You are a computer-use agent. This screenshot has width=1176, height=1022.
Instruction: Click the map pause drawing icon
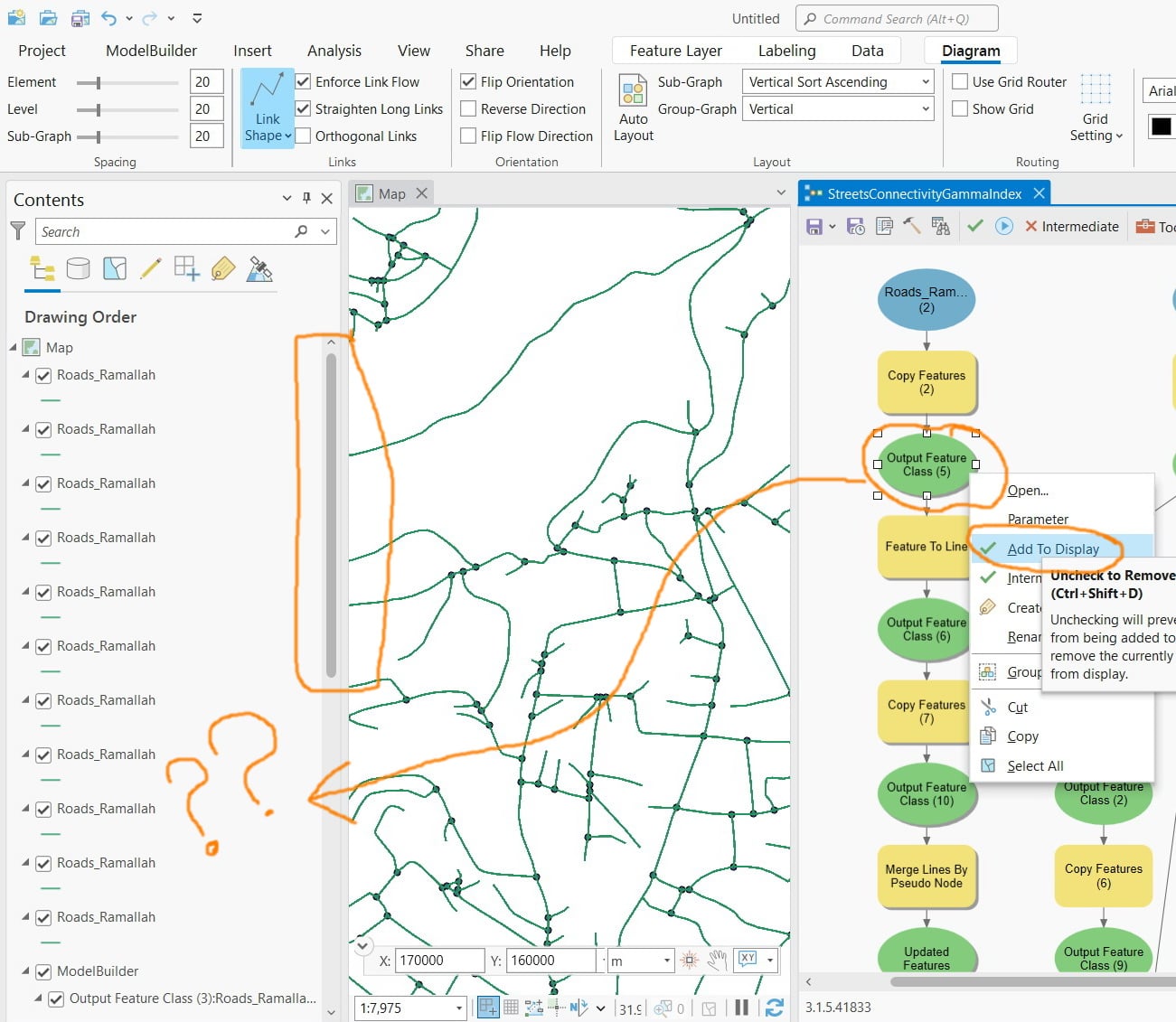[x=741, y=1008]
